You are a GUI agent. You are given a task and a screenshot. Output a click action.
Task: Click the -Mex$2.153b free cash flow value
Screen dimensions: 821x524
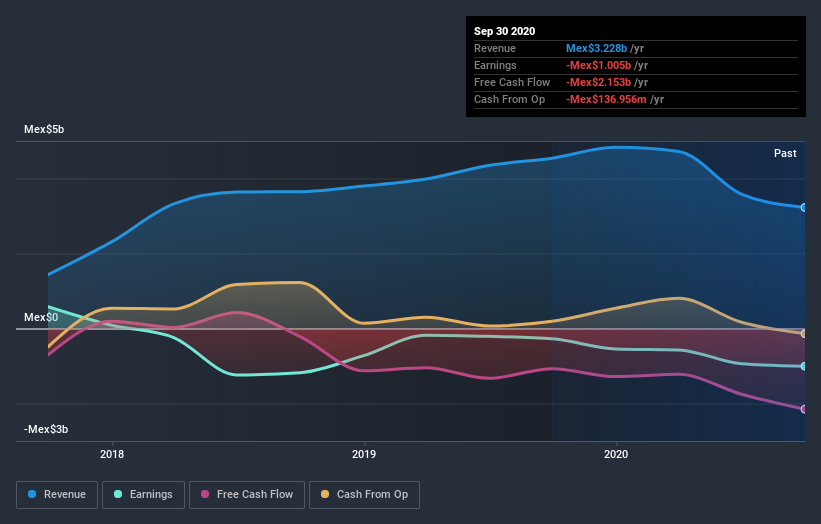598,82
